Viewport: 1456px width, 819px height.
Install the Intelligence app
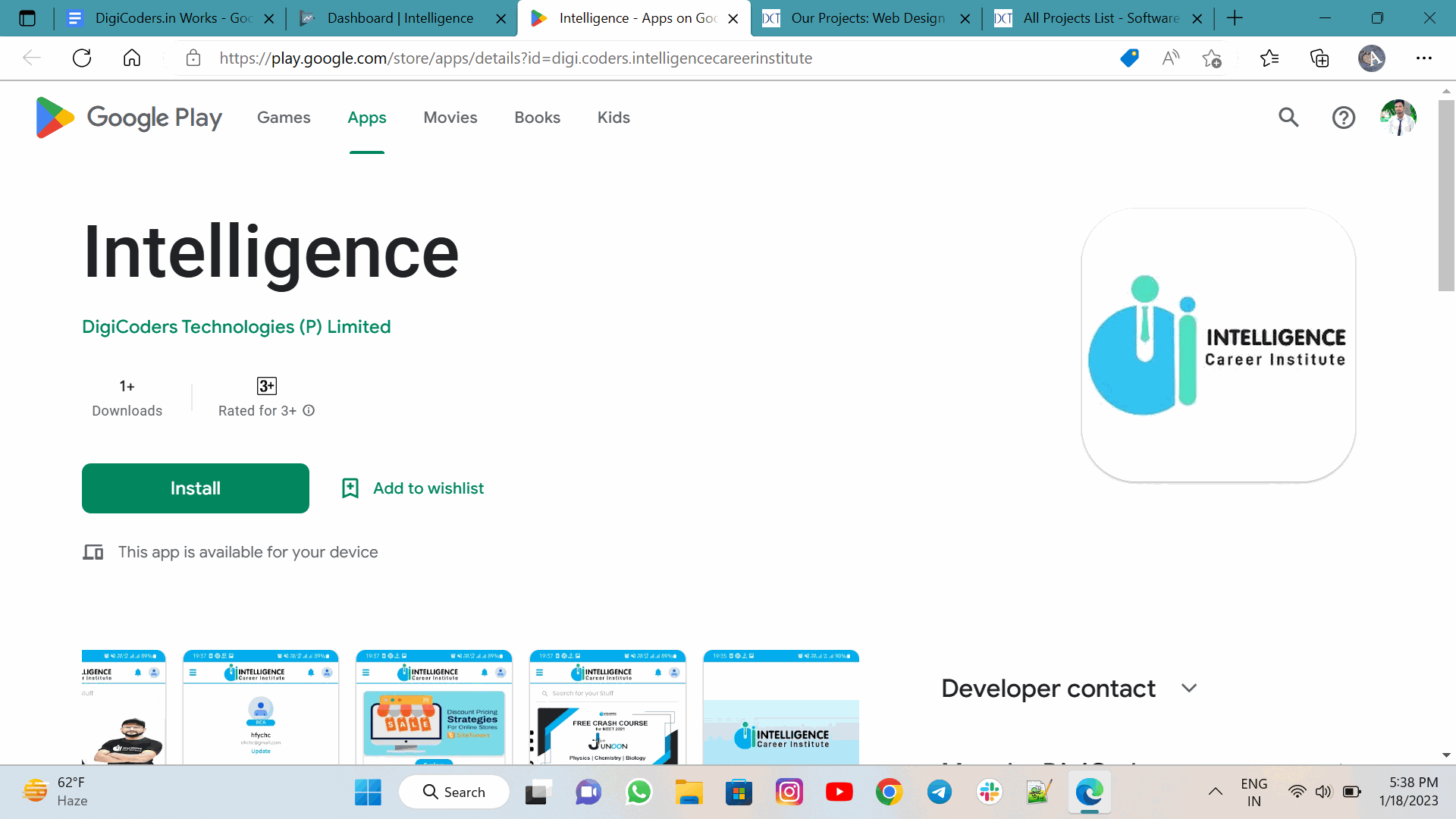pyautogui.click(x=196, y=488)
